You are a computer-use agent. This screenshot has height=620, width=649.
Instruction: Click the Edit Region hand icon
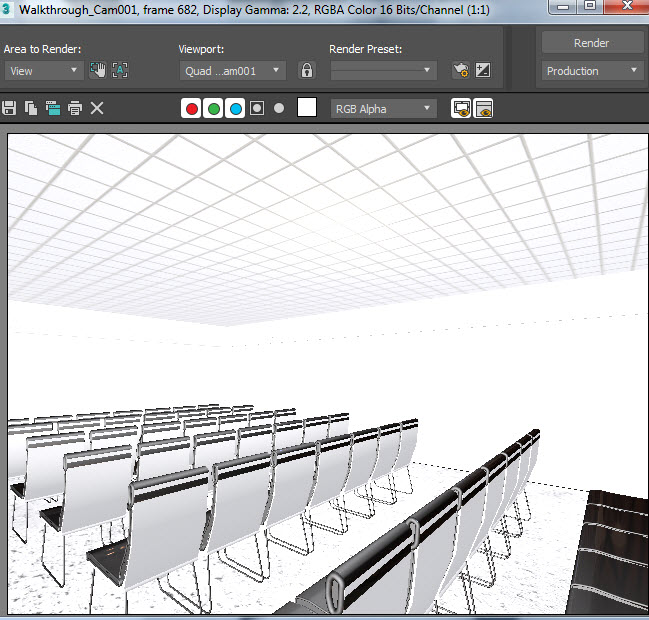click(x=98, y=70)
